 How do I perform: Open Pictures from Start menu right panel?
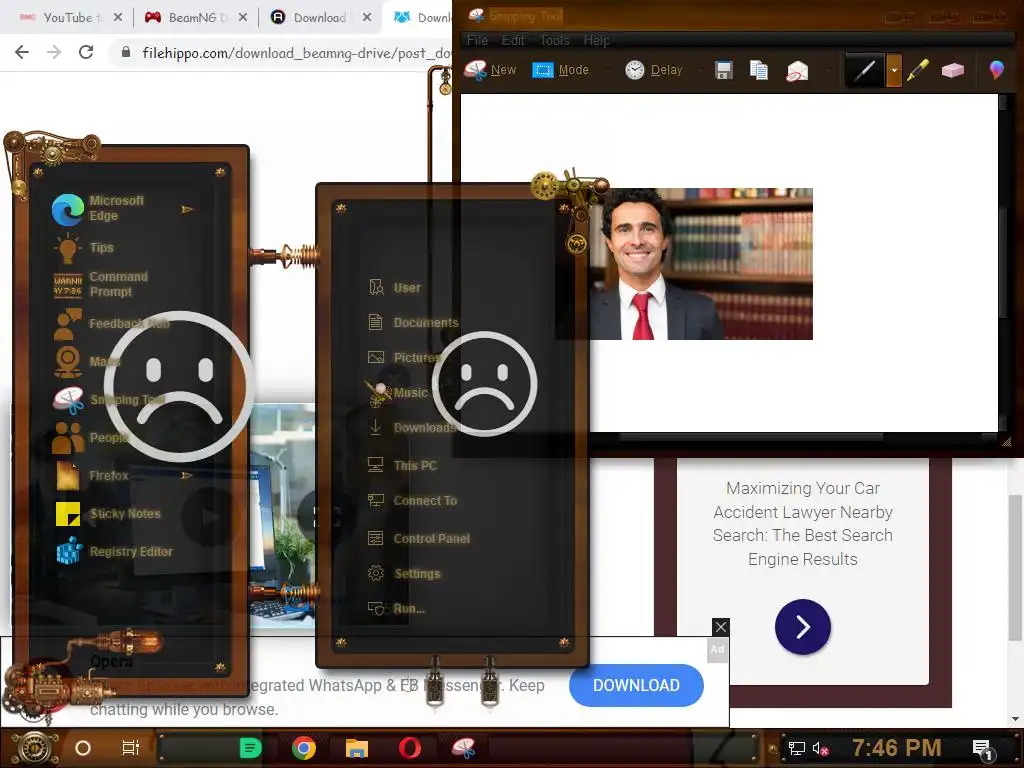405,357
